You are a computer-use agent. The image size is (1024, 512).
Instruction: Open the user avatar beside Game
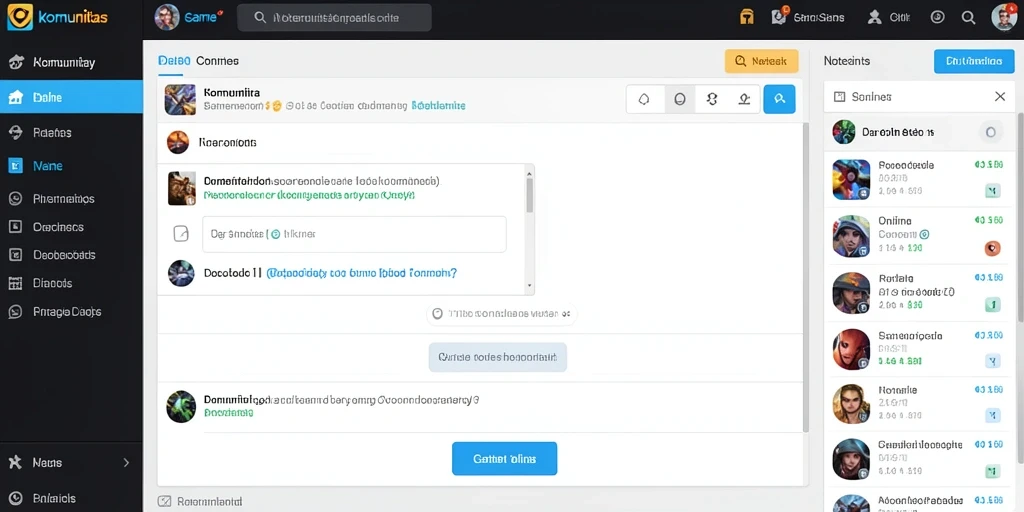point(167,18)
